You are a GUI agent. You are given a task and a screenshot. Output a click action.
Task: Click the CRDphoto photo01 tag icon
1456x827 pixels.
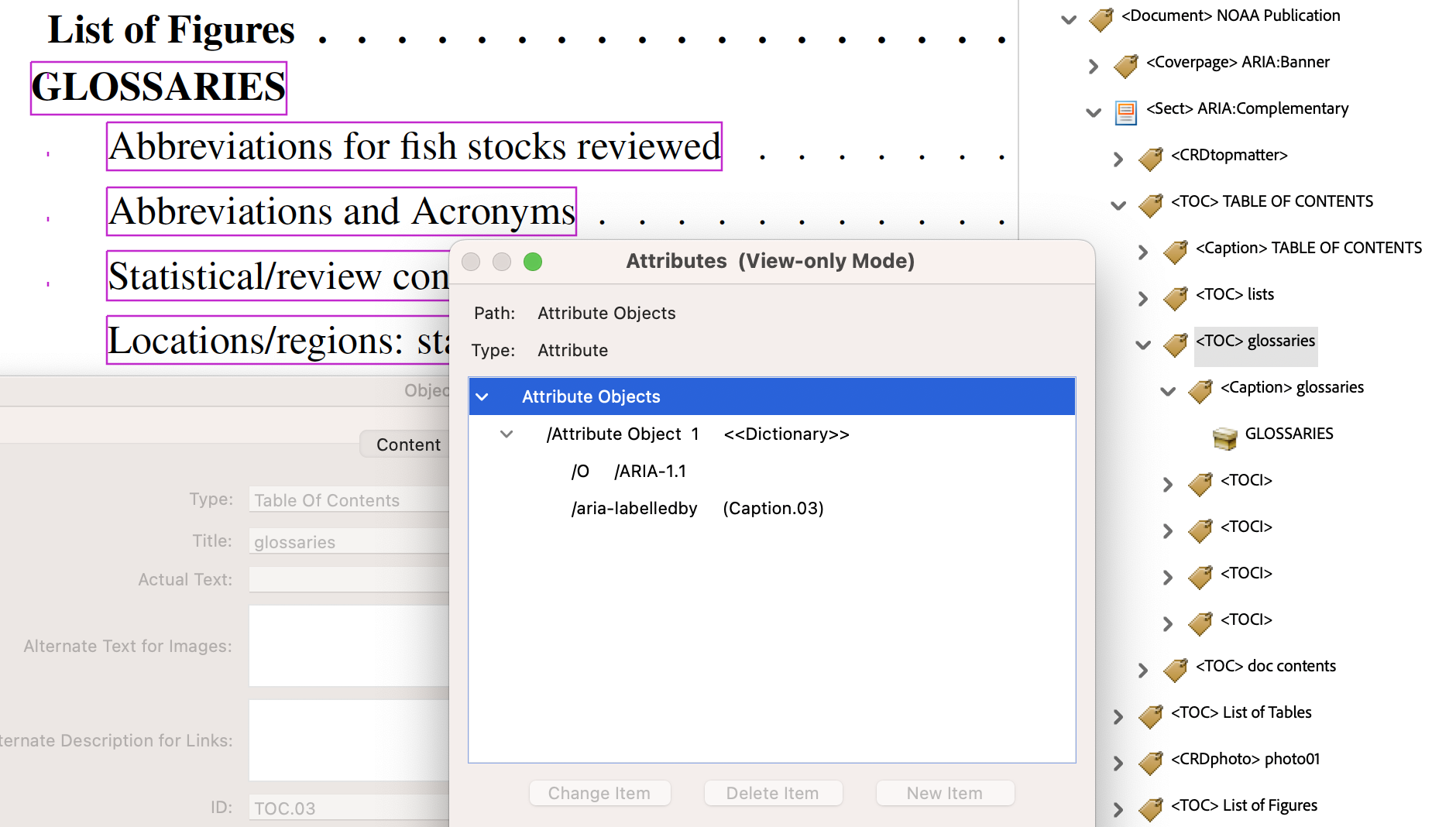tap(1150, 763)
